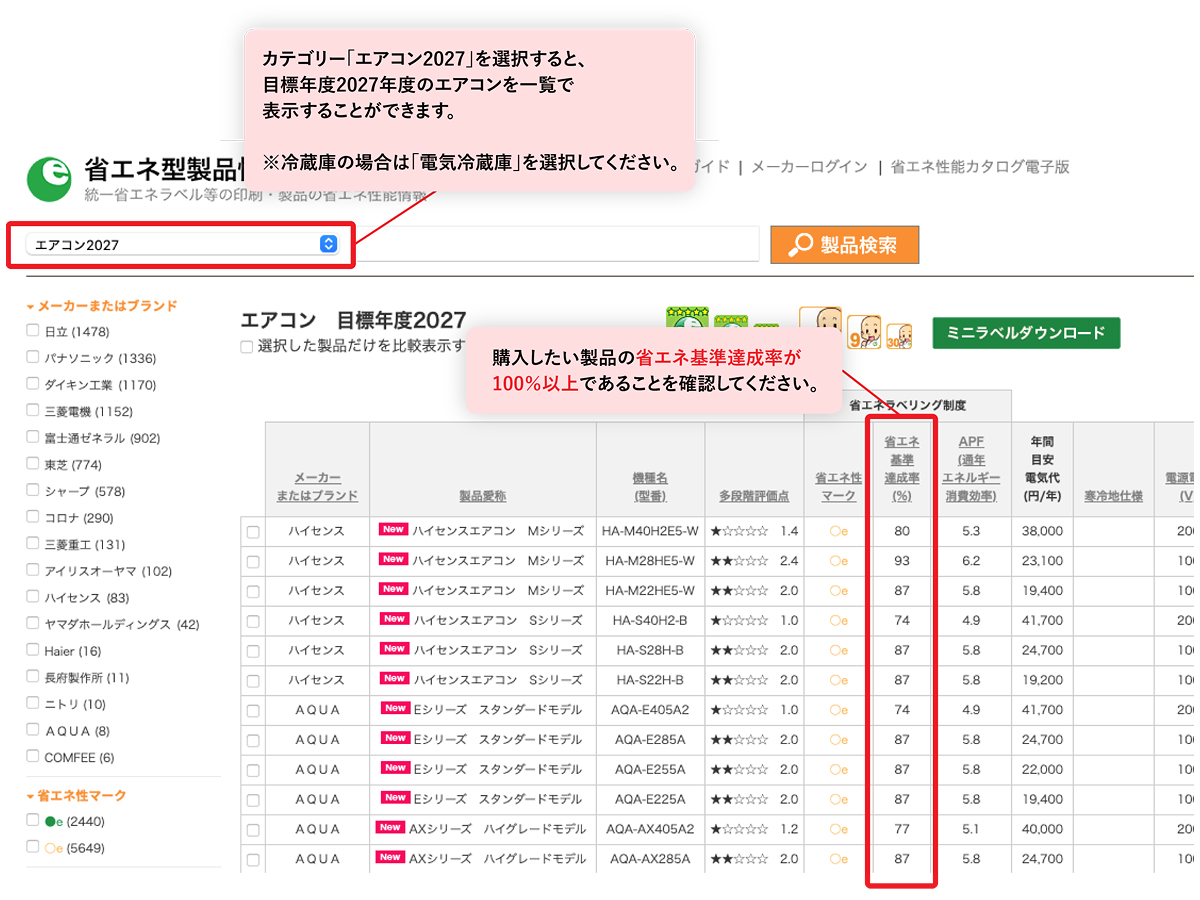Image resolution: width=1200 pixels, height=900 pixels.
Task: Click model cell HA-M22HE5-W
Action: coord(650,591)
